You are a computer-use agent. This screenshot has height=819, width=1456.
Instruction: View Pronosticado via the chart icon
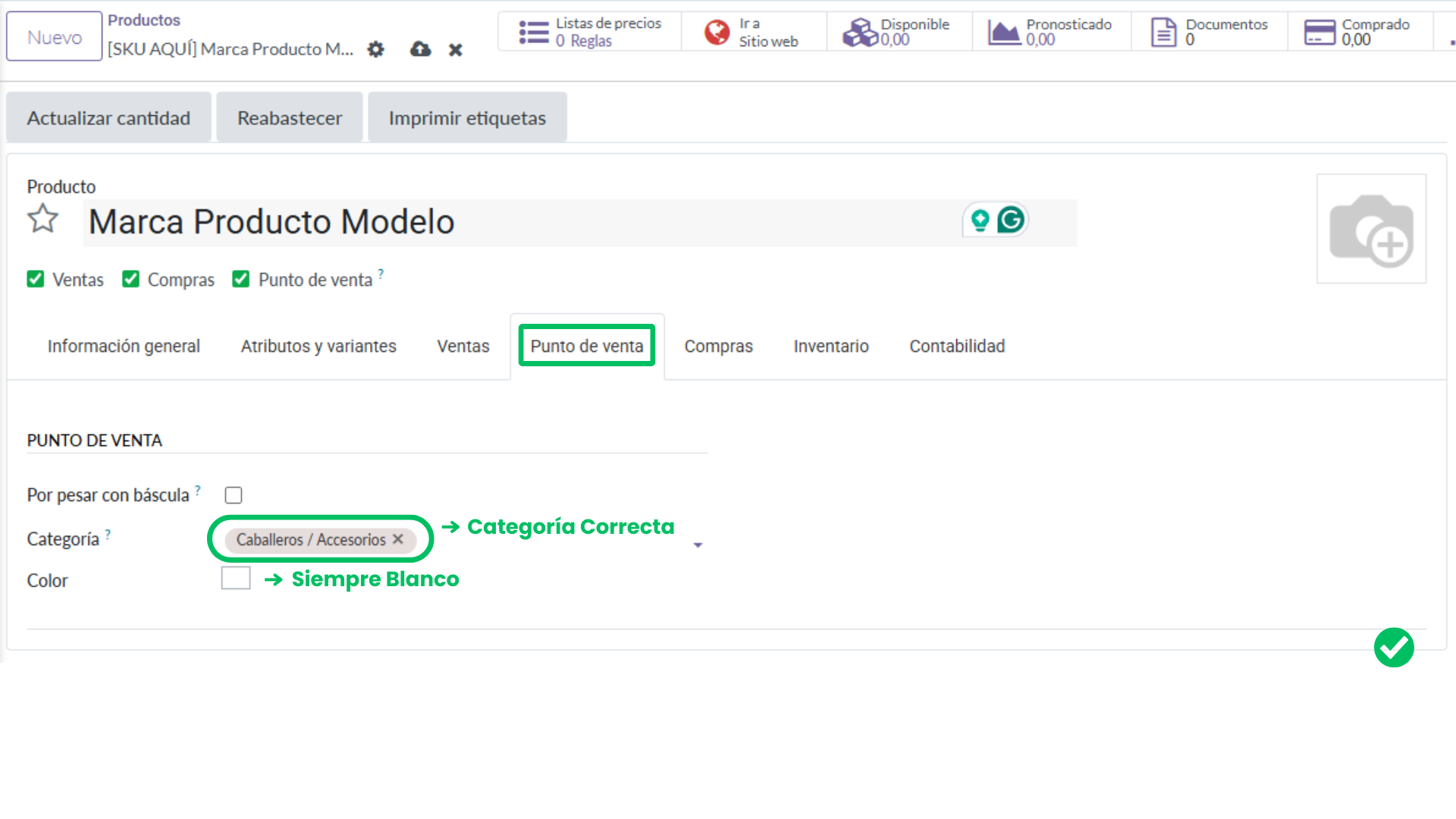[1005, 31]
